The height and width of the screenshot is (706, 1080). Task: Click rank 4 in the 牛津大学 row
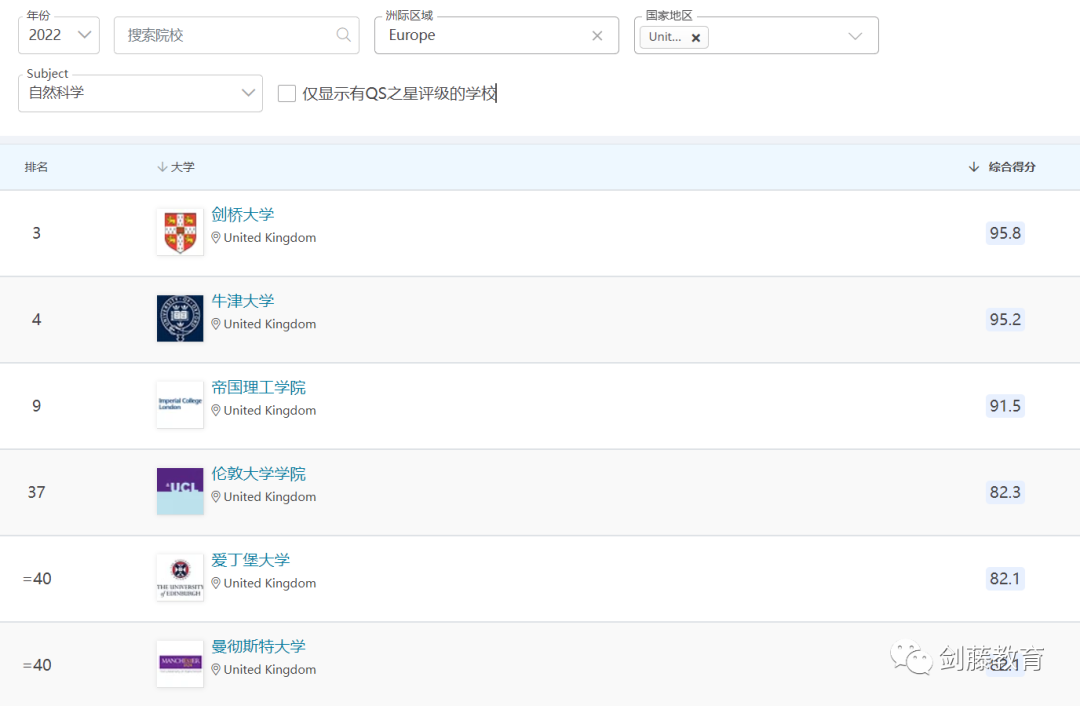[x=37, y=320]
